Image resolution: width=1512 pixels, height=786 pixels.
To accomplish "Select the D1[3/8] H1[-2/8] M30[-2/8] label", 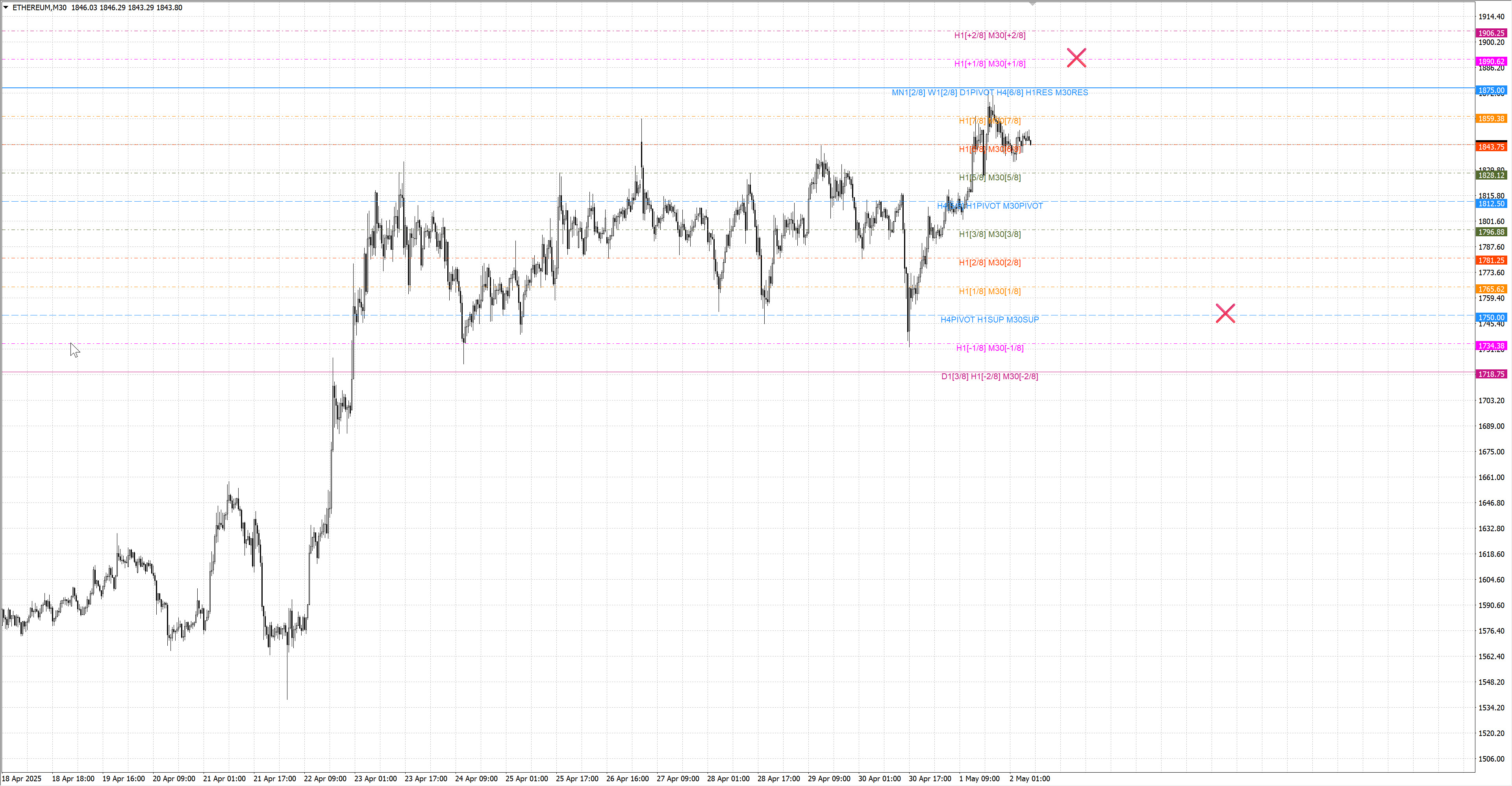I will (x=989, y=376).
